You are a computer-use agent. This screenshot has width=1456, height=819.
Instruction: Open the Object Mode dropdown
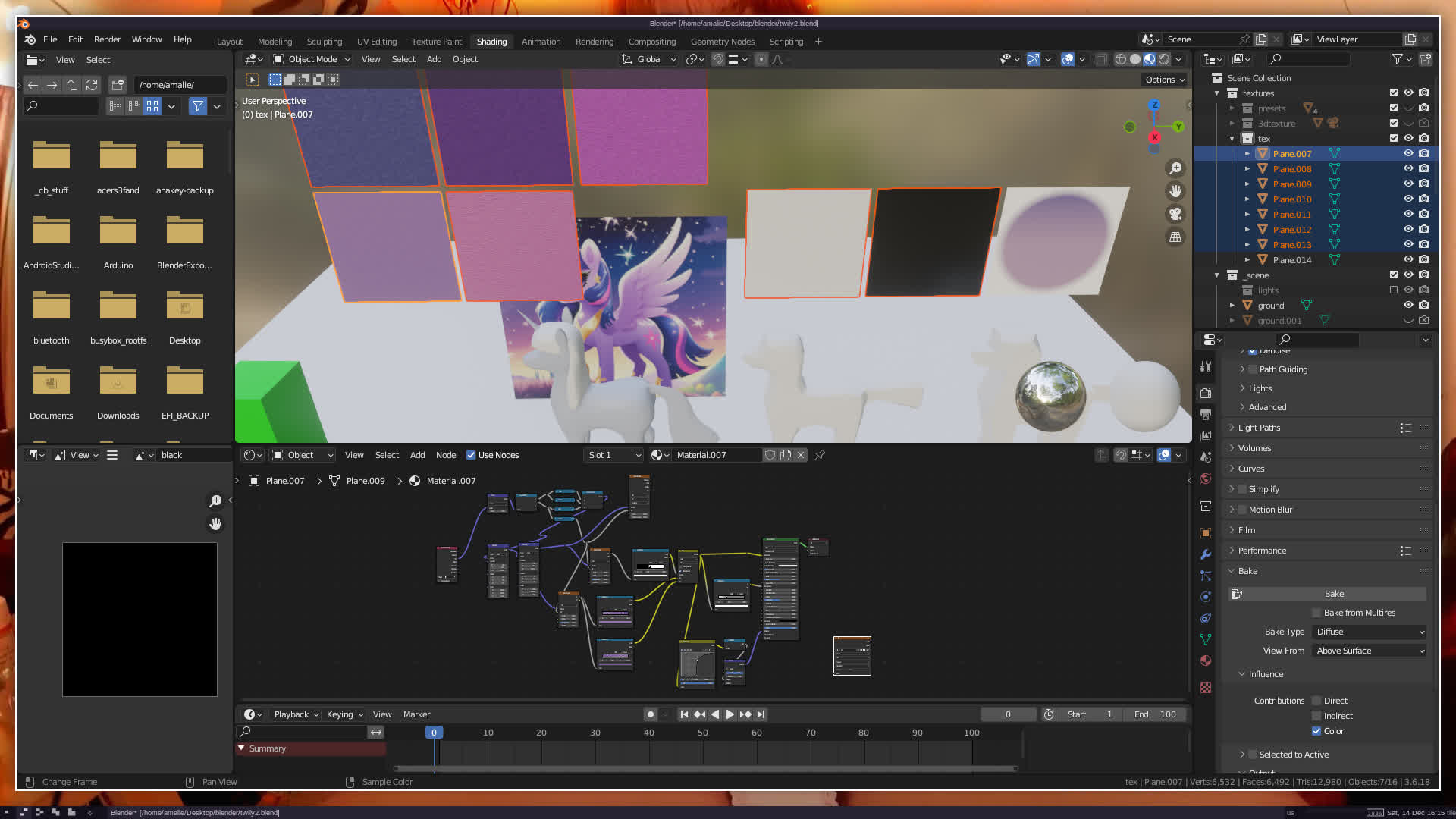(312, 59)
